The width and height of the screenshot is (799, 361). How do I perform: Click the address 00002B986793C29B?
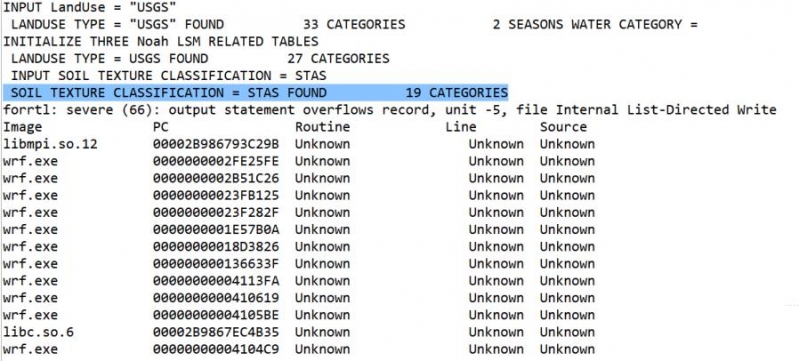pos(216,144)
